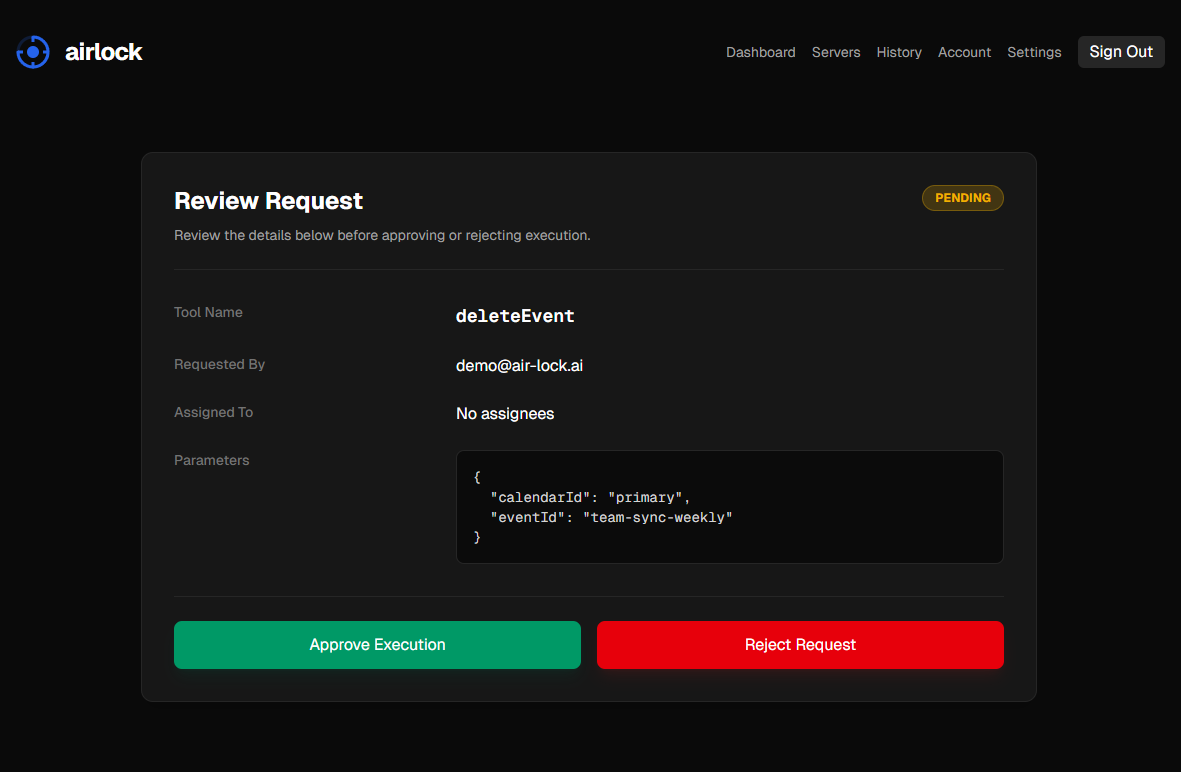Sign out of airlock

click(1121, 52)
